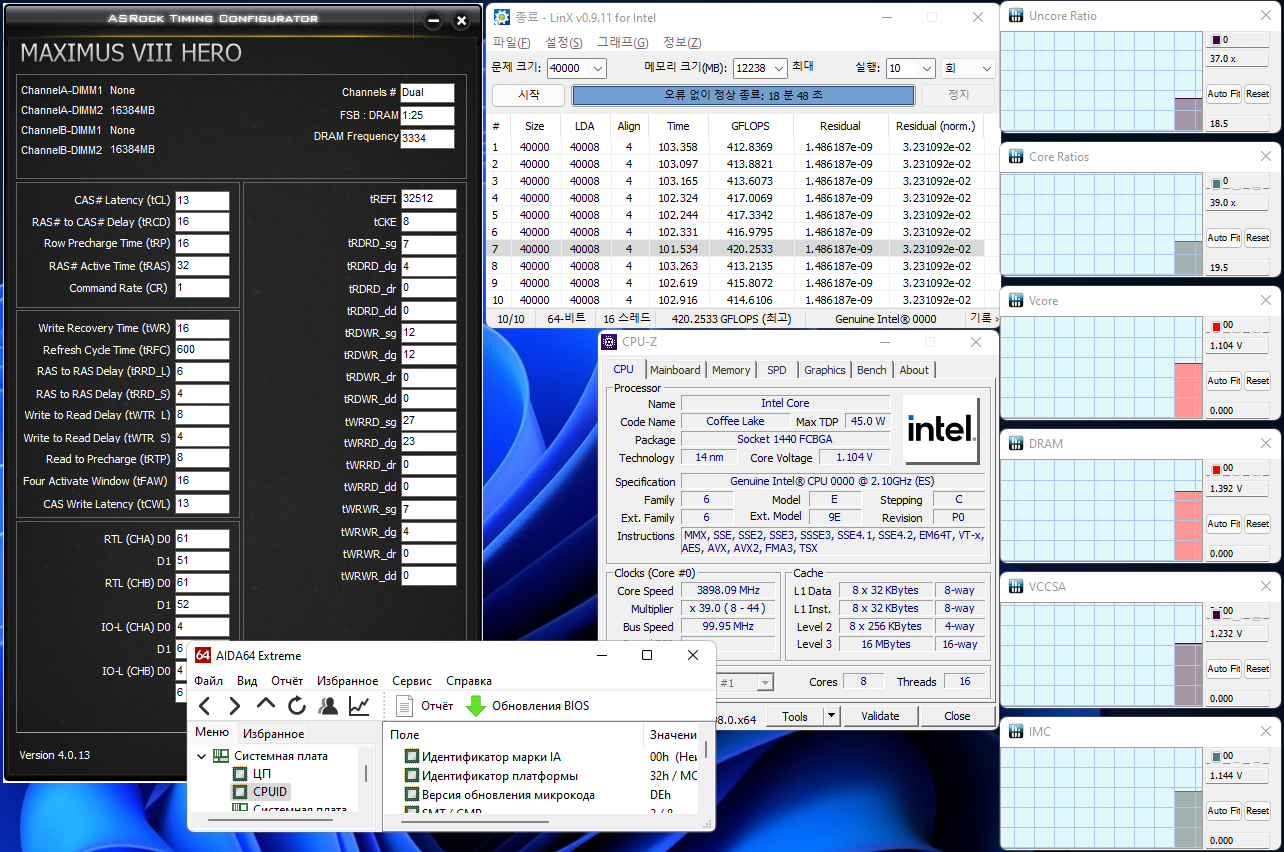This screenshot has height=852, width=1284.
Task: Click the Uncore Ratio color swatch
Action: (x=1216, y=40)
